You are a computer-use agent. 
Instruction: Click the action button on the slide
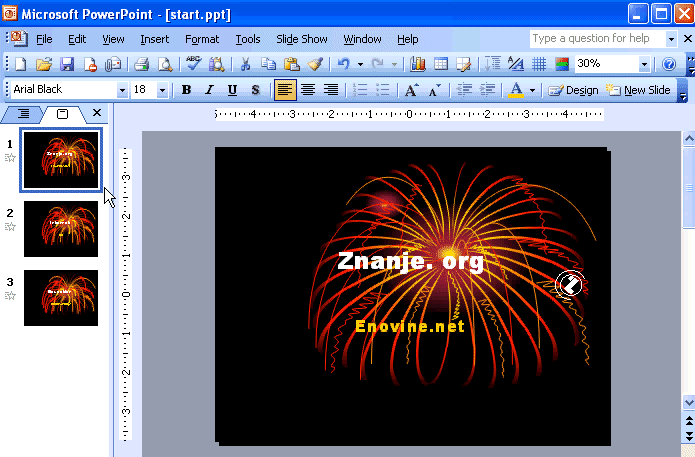point(570,284)
